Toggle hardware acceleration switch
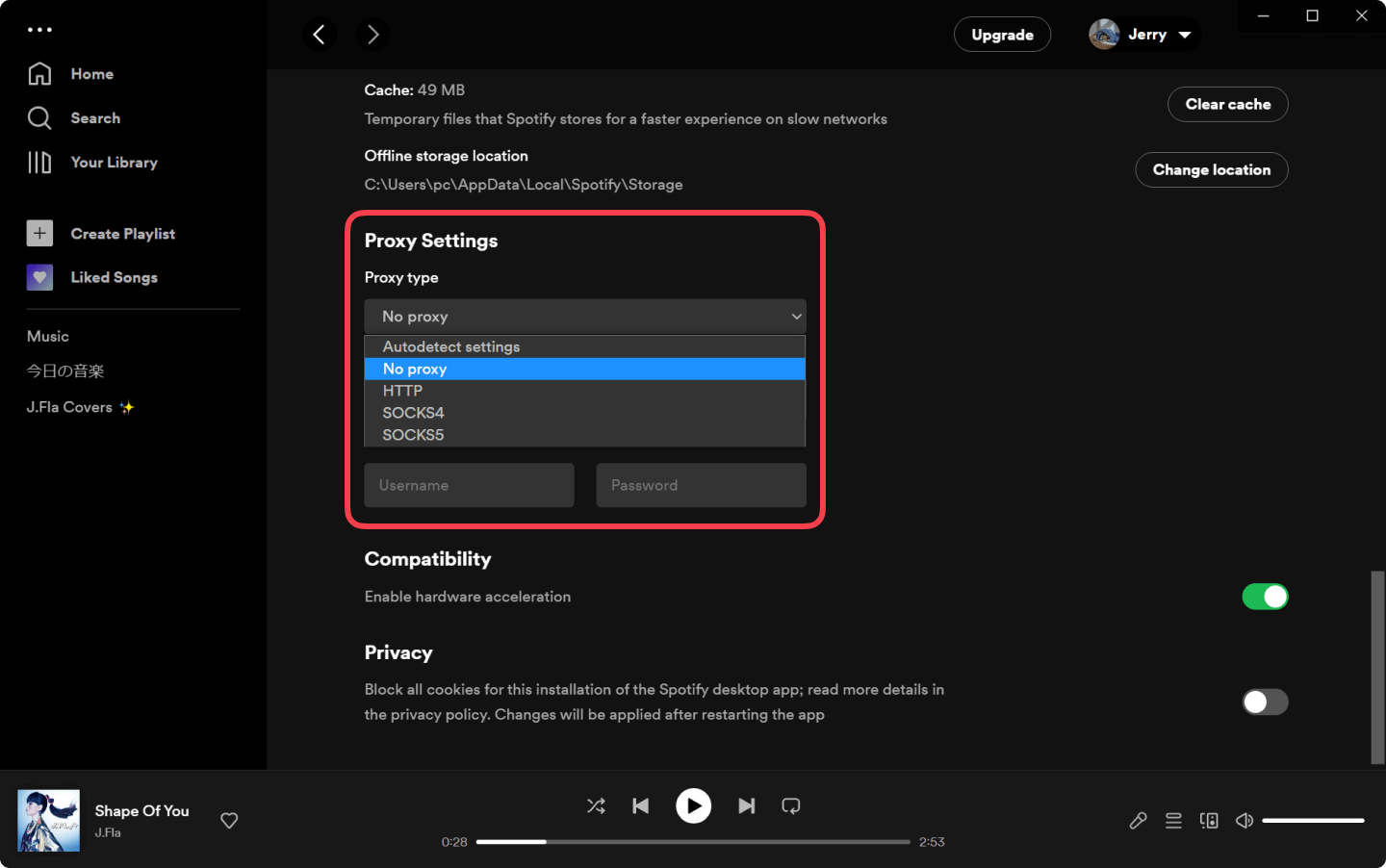This screenshot has width=1386, height=868. click(1265, 597)
